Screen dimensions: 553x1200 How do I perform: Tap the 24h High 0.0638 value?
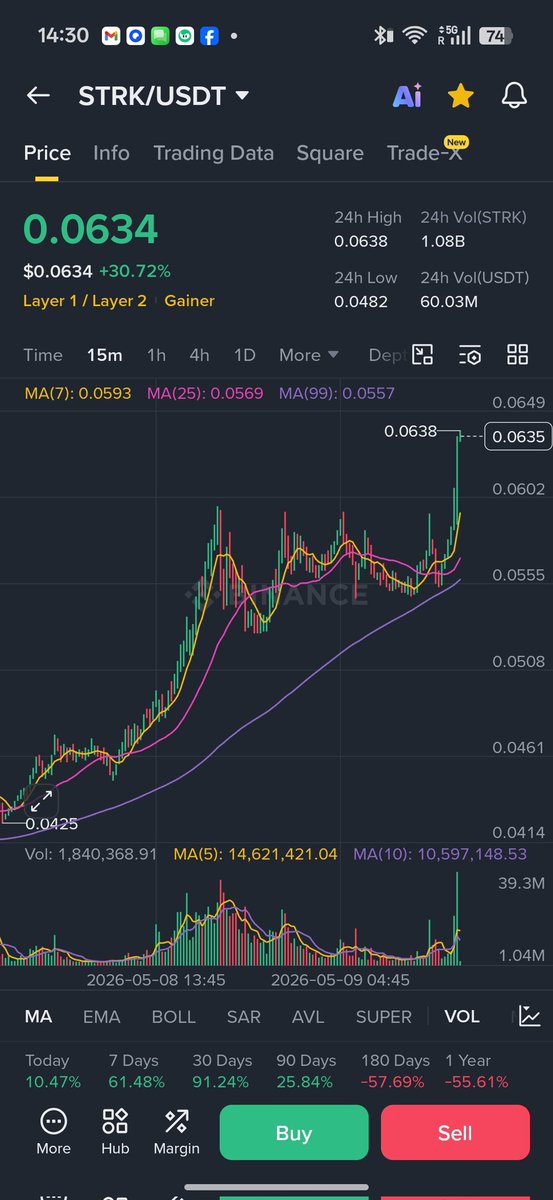click(360, 241)
